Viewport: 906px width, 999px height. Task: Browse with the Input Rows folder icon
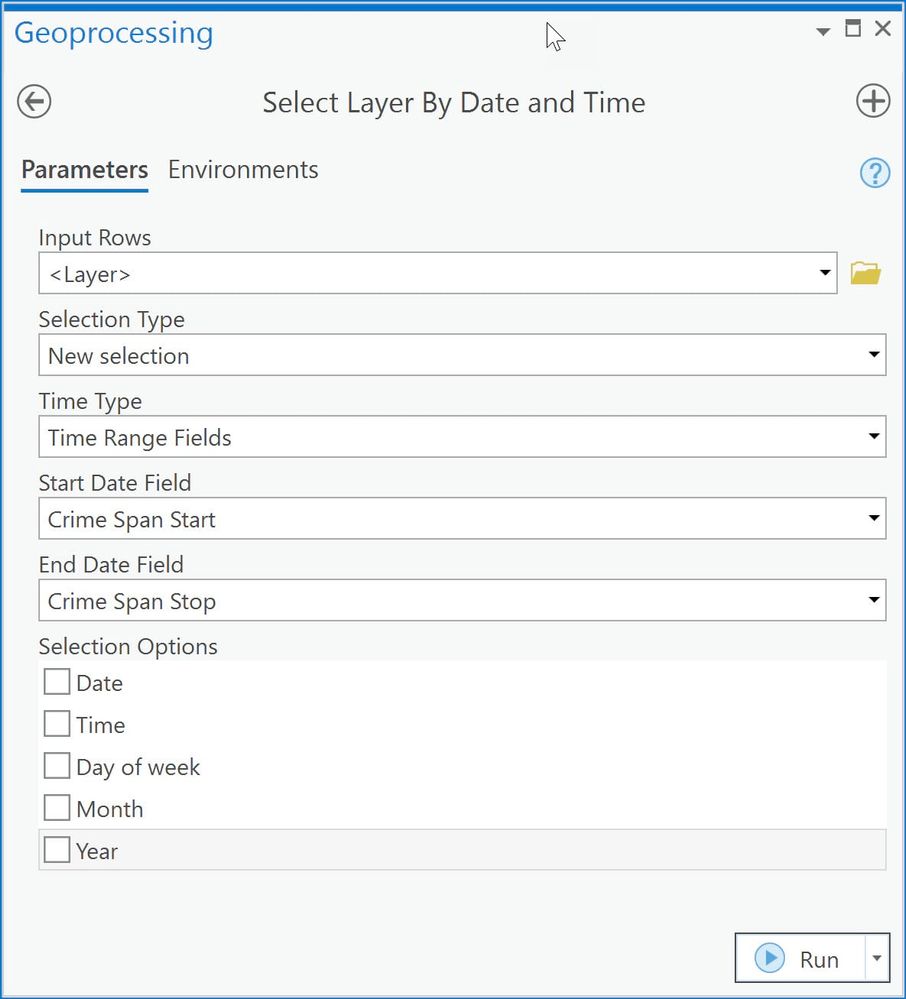(x=865, y=273)
